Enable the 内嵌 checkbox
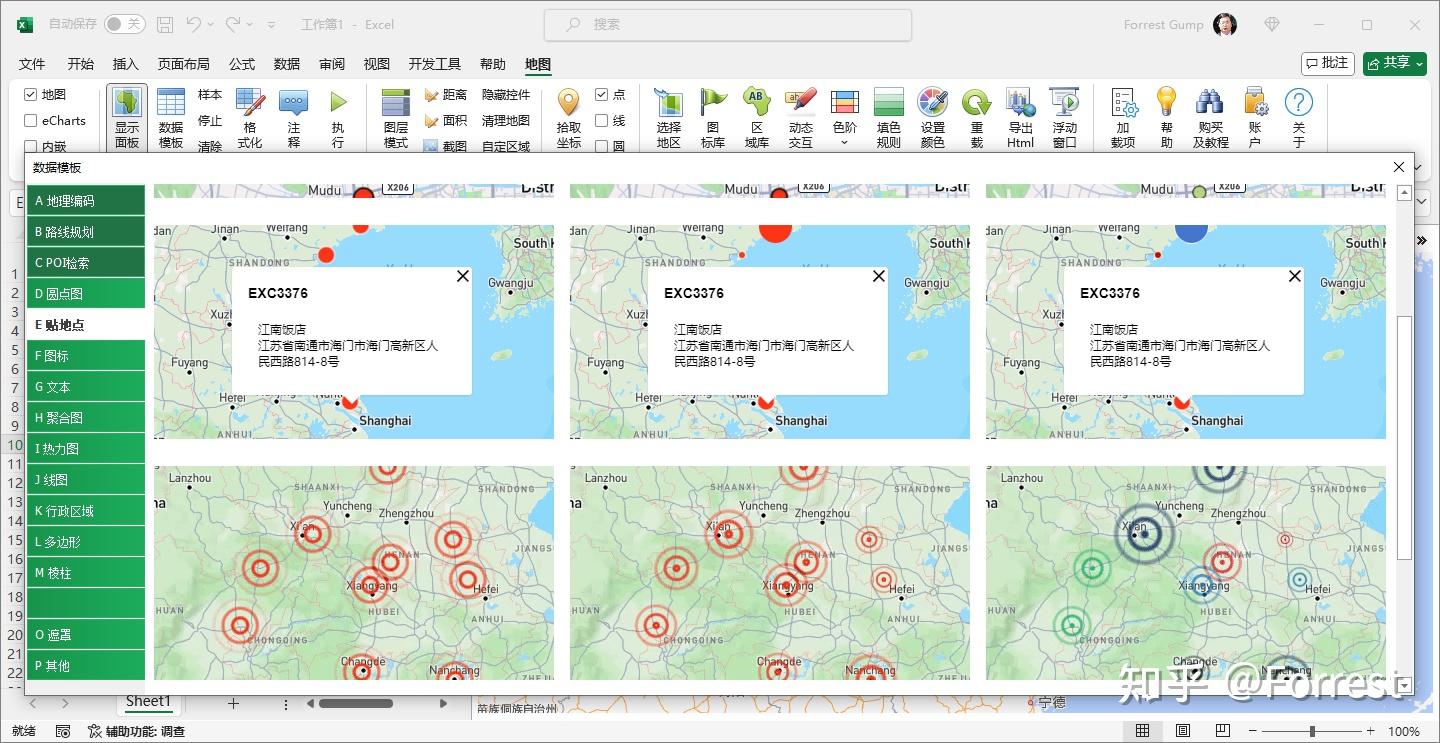The height and width of the screenshot is (743, 1440). (x=30, y=147)
